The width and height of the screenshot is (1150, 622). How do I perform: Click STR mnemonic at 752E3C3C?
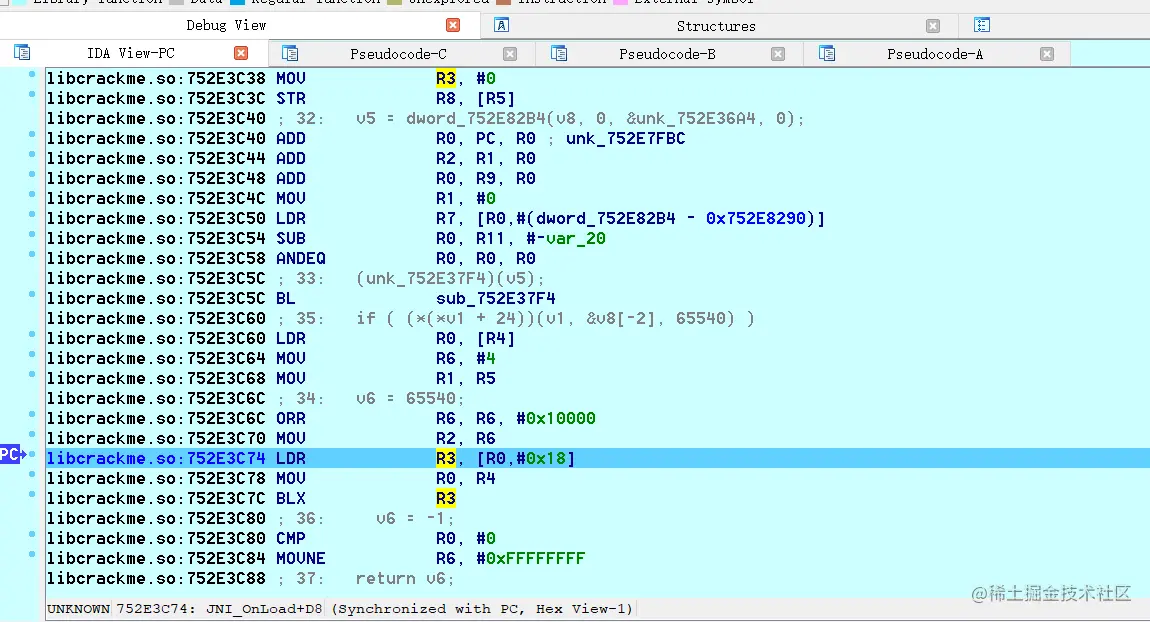coord(290,98)
